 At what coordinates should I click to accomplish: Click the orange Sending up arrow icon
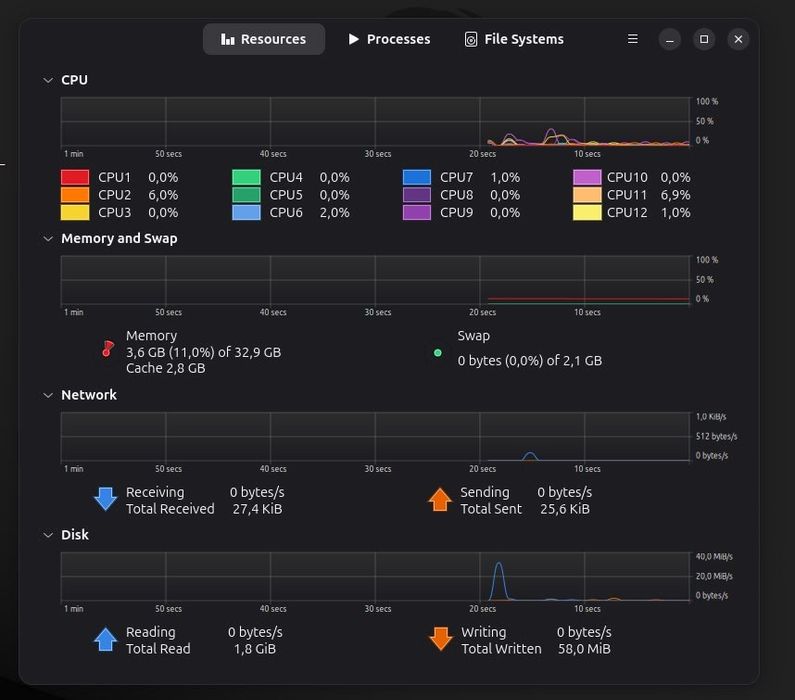440,499
